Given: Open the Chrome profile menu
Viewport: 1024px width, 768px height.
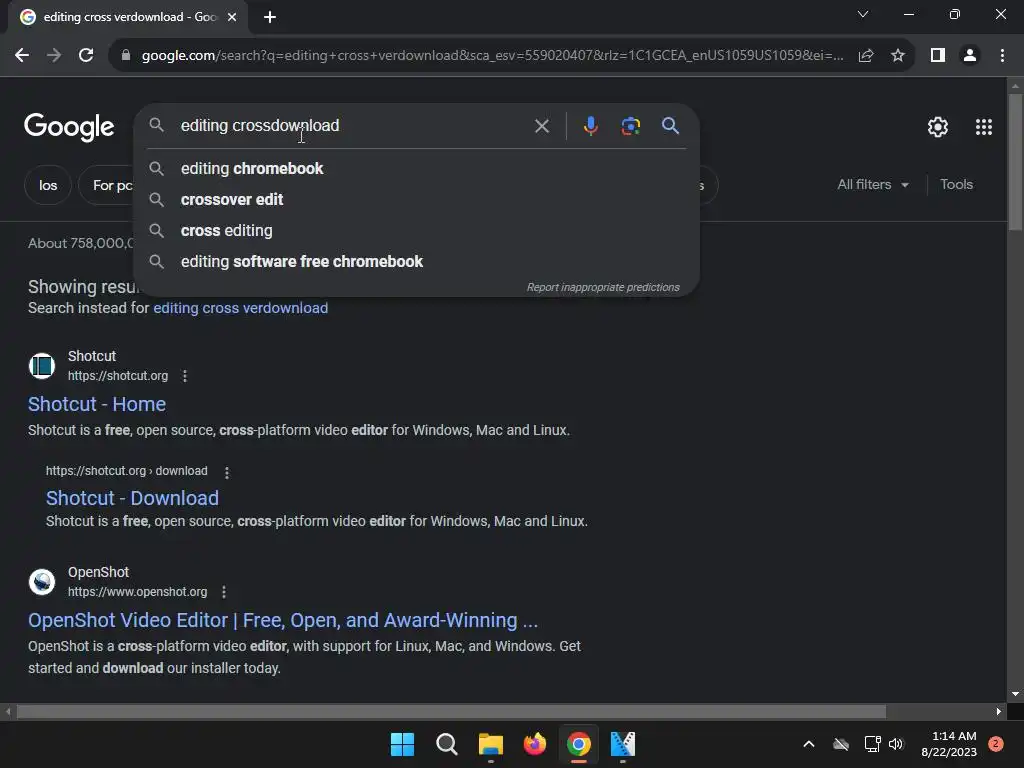Looking at the screenshot, I should (x=970, y=56).
